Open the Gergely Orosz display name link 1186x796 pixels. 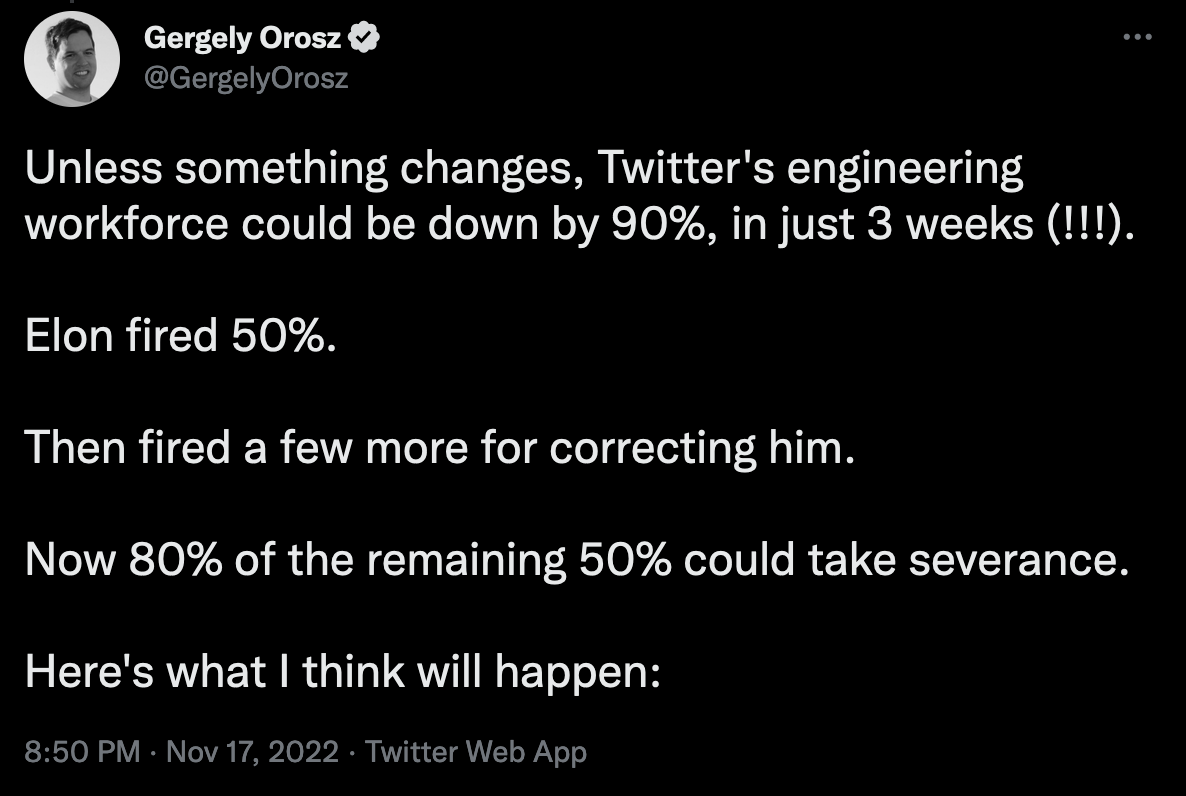pos(242,38)
